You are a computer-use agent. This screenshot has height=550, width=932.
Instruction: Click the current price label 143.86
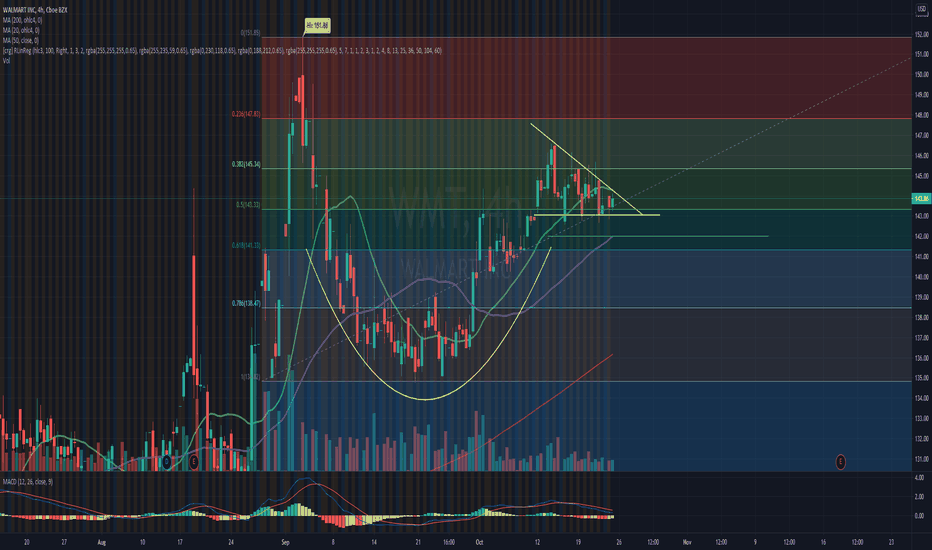tap(921, 199)
